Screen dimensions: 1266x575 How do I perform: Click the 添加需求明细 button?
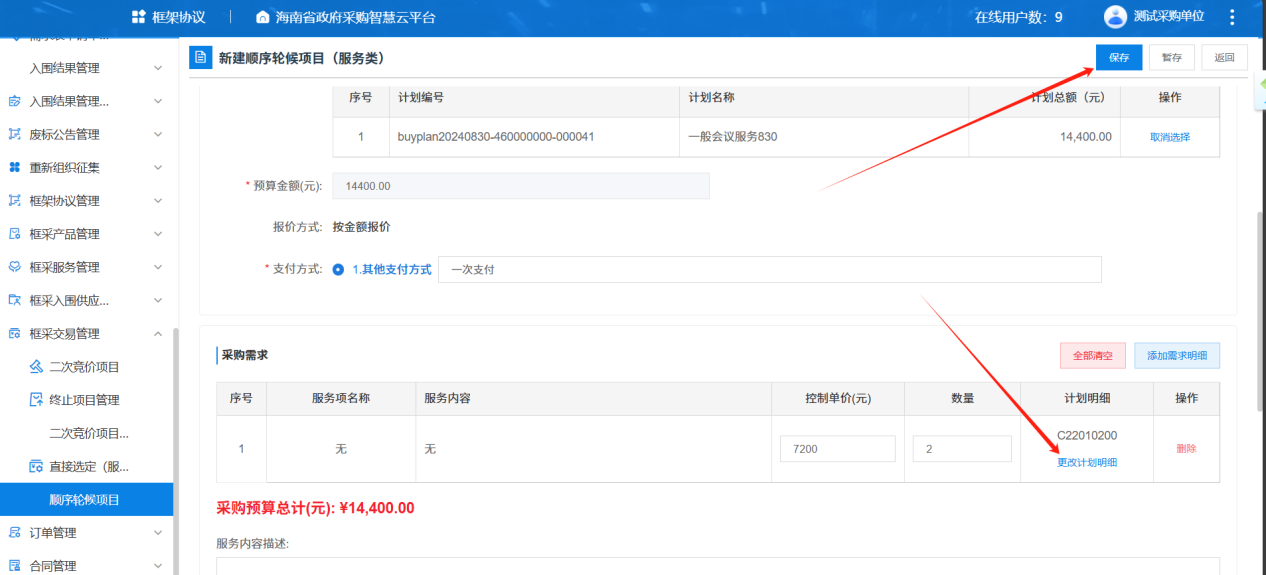tap(1177, 355)
